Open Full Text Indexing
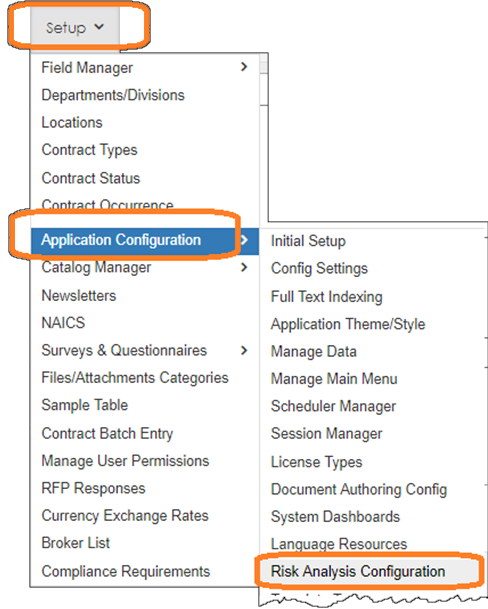This screenshot has height=609, width=488. click(x=327, y=297)
